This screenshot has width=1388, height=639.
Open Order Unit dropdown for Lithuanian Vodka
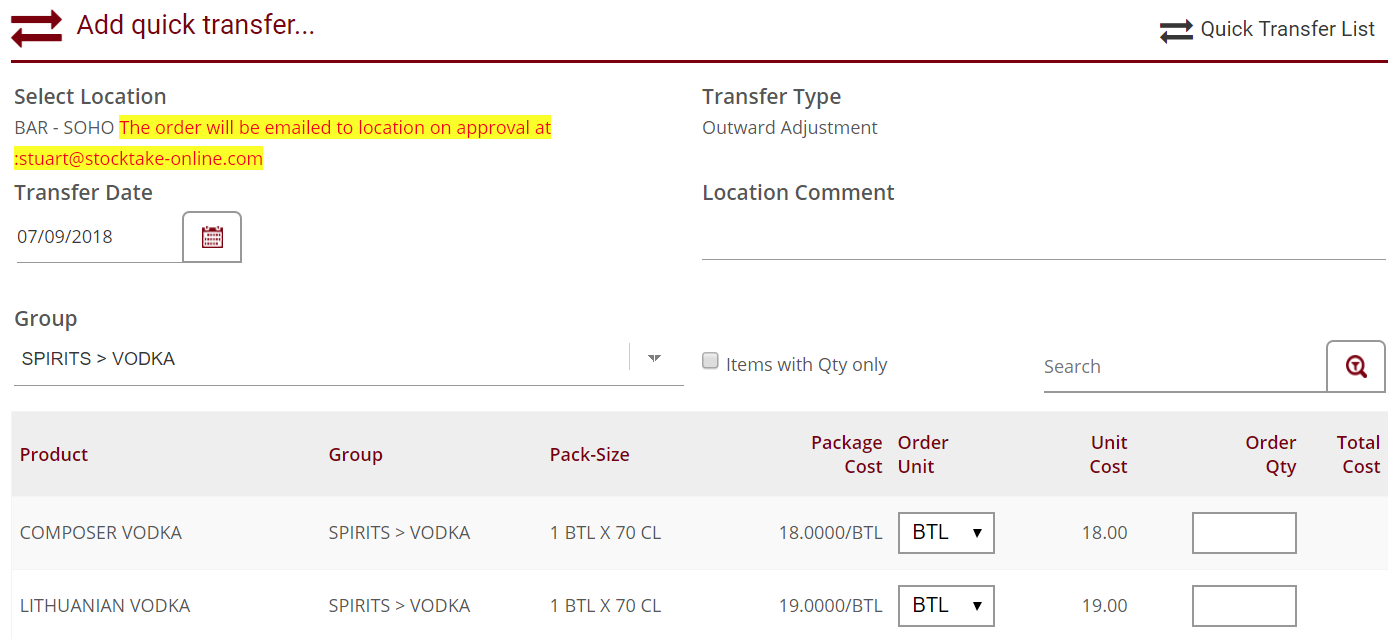946,606
